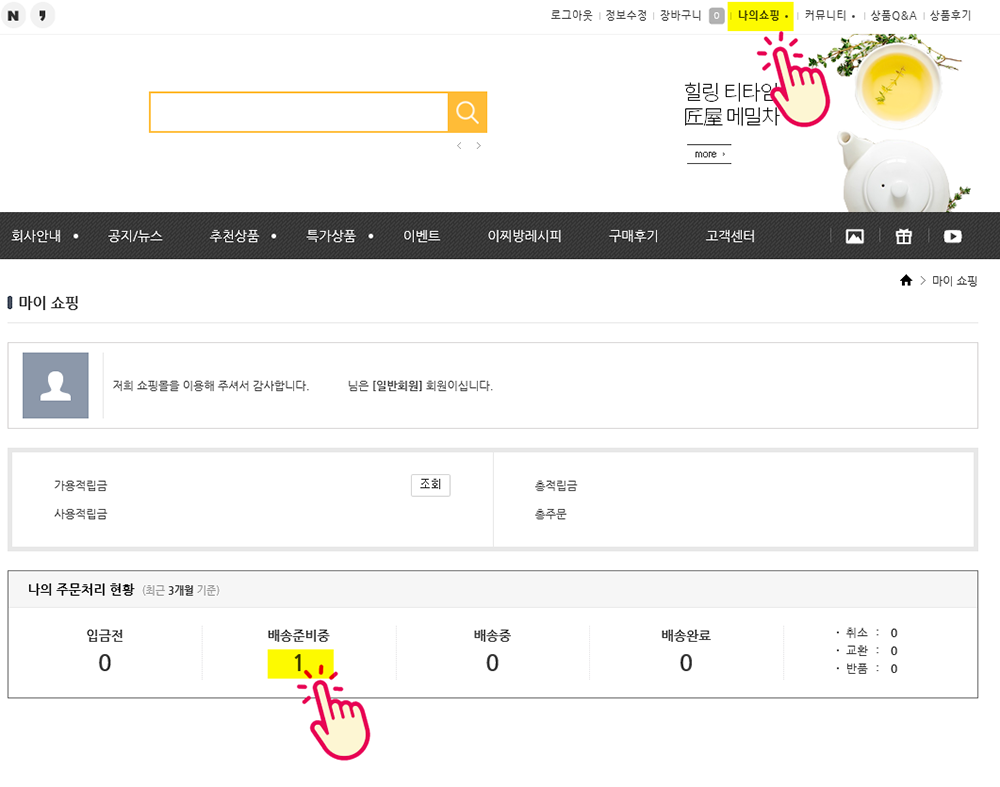Click 로그아웃 in the top bar
The image size is (1000, 787).
point(571,16)
